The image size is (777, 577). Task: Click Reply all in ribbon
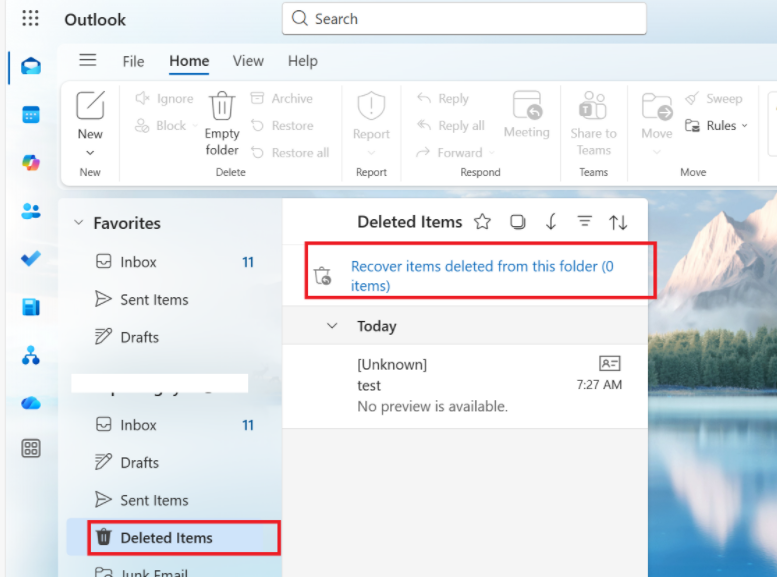click(450, 125)
